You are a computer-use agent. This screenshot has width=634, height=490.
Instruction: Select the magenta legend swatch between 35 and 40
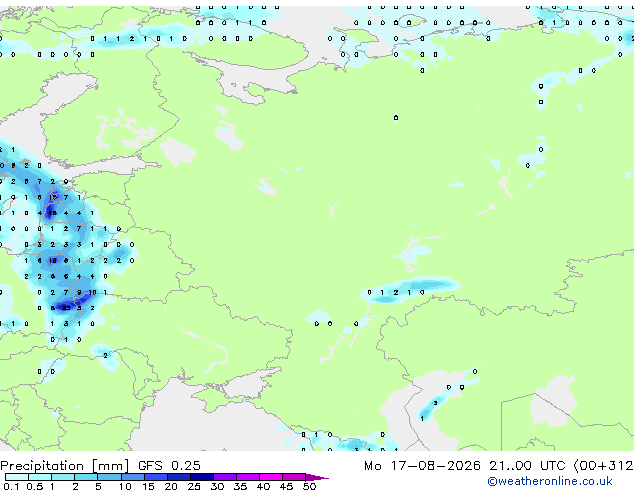[248, 477]
